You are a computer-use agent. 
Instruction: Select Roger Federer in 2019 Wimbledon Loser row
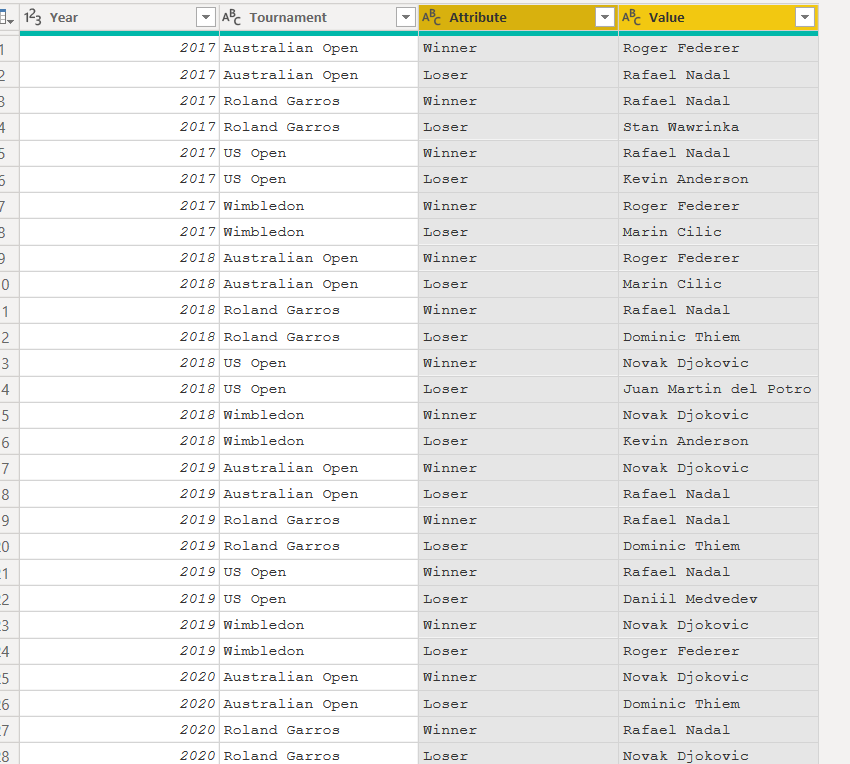pyautogui.click(x=718, y=651)
